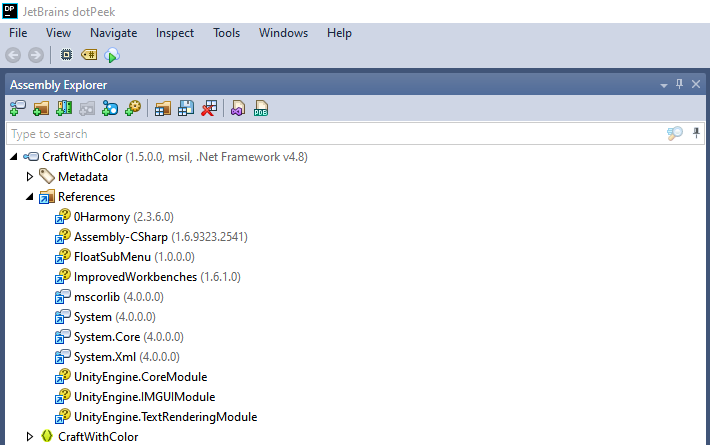Select UnityEngine.IMGUIModule reference
The image size is (710, 445).
pos(144,397)
